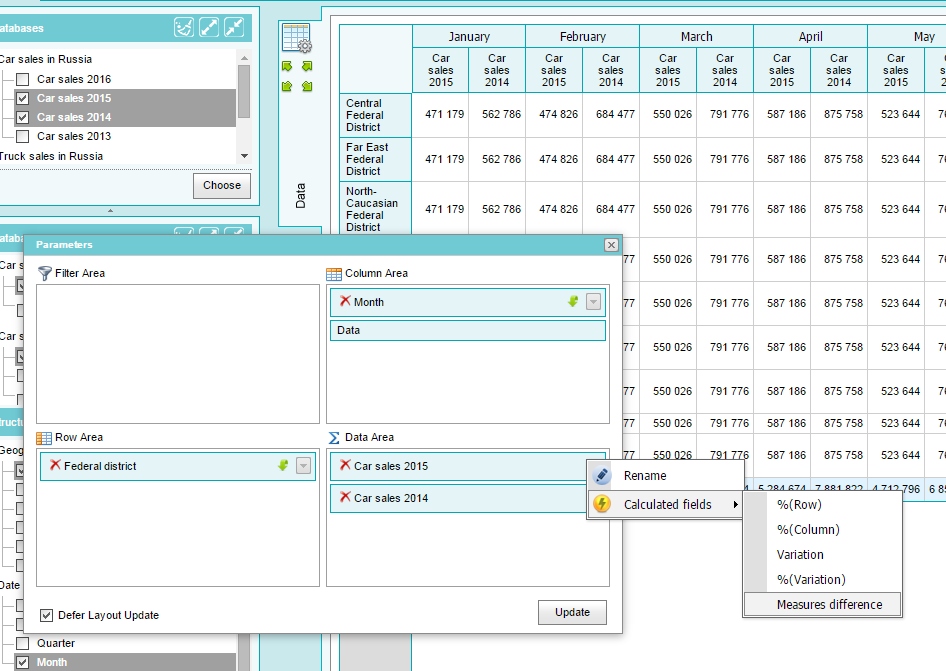Close the Parameters dialog
The image size is (946, 671).
[611, 244]
